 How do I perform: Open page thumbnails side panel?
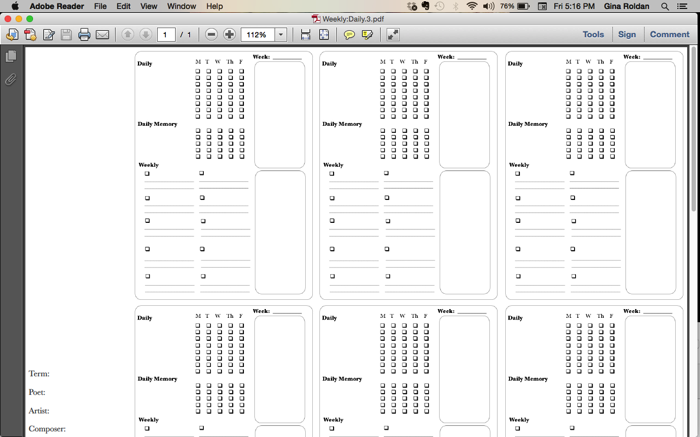(x=11, y=56)
